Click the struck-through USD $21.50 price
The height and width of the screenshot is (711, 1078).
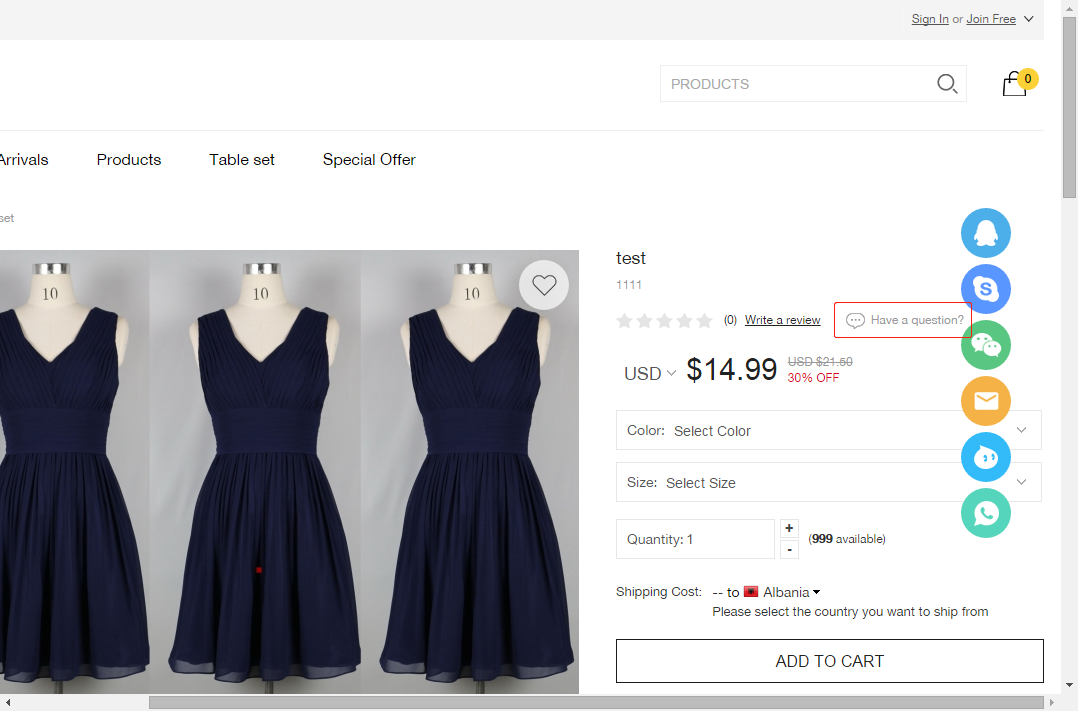click(x=820, y=362)
